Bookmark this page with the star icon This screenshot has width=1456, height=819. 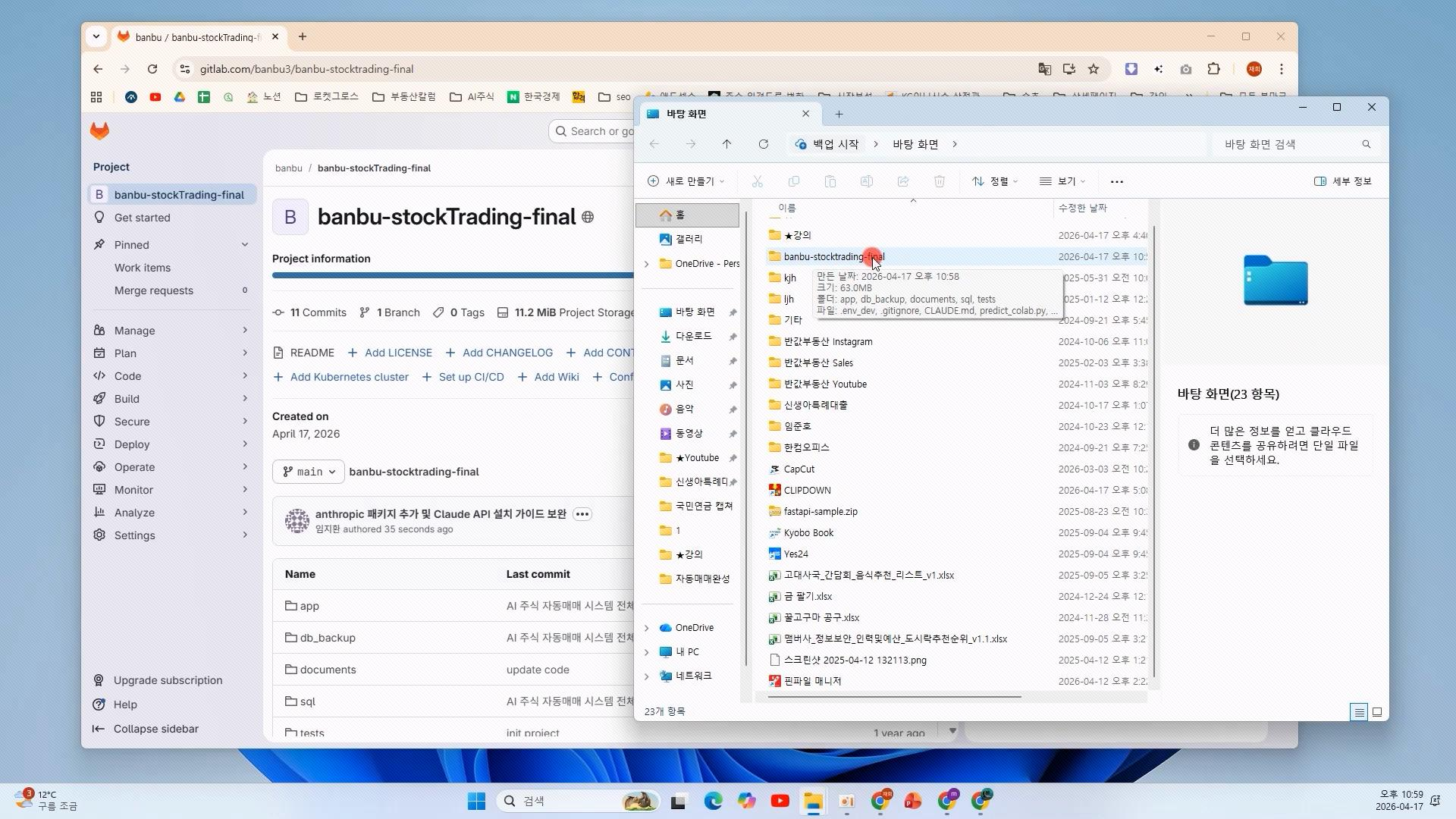(x=1094, y=69)
